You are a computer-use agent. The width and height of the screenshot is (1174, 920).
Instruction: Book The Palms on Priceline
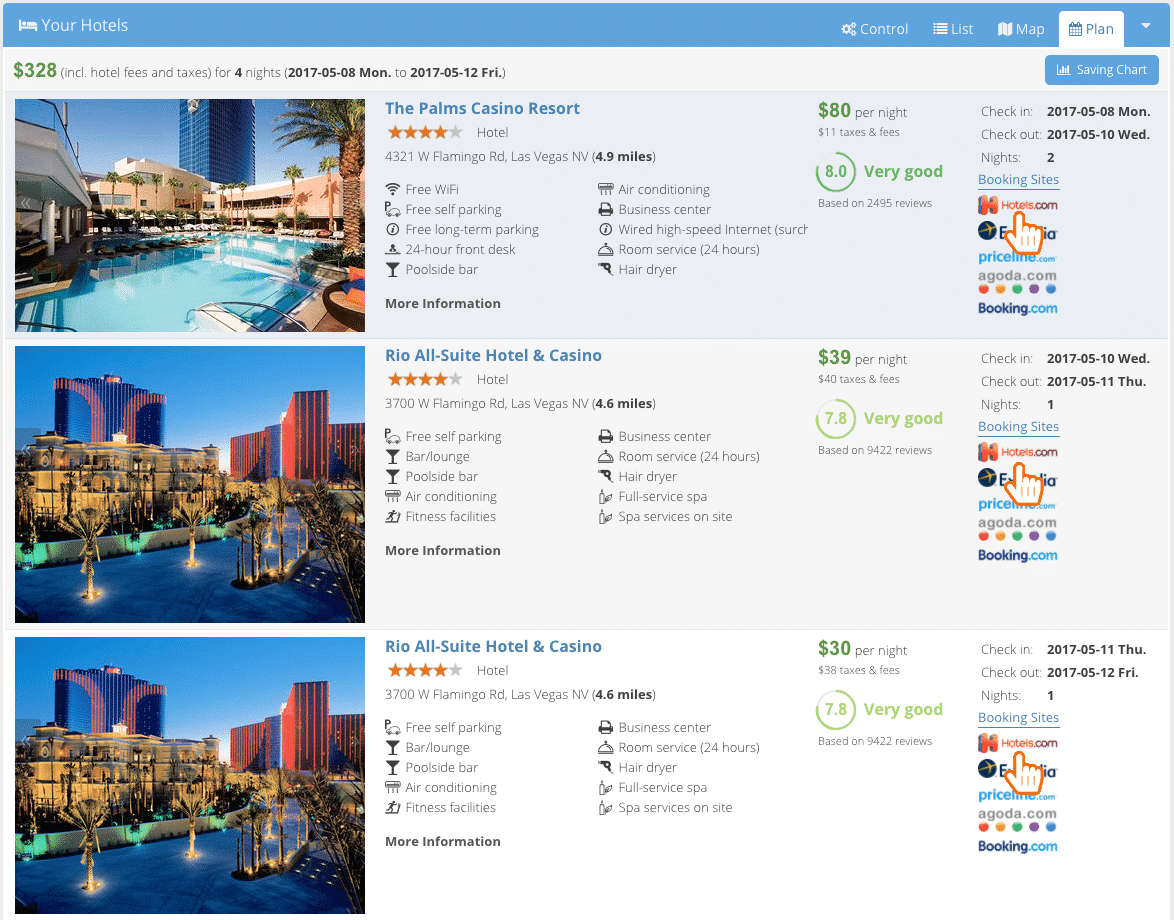click(x=1017, y=257)
